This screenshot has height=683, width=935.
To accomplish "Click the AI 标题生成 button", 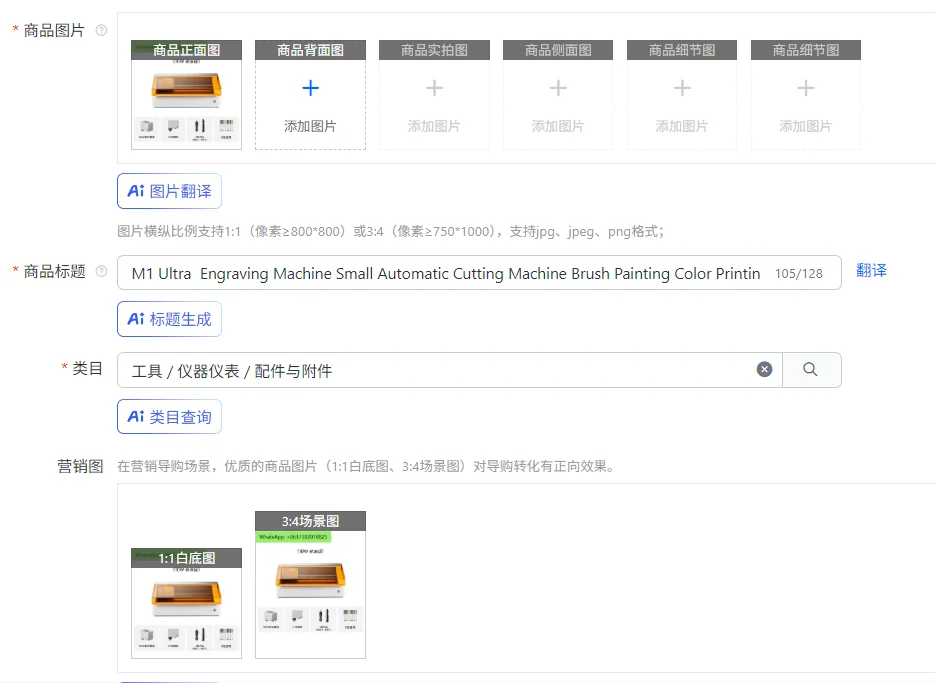I will (169, 319).
